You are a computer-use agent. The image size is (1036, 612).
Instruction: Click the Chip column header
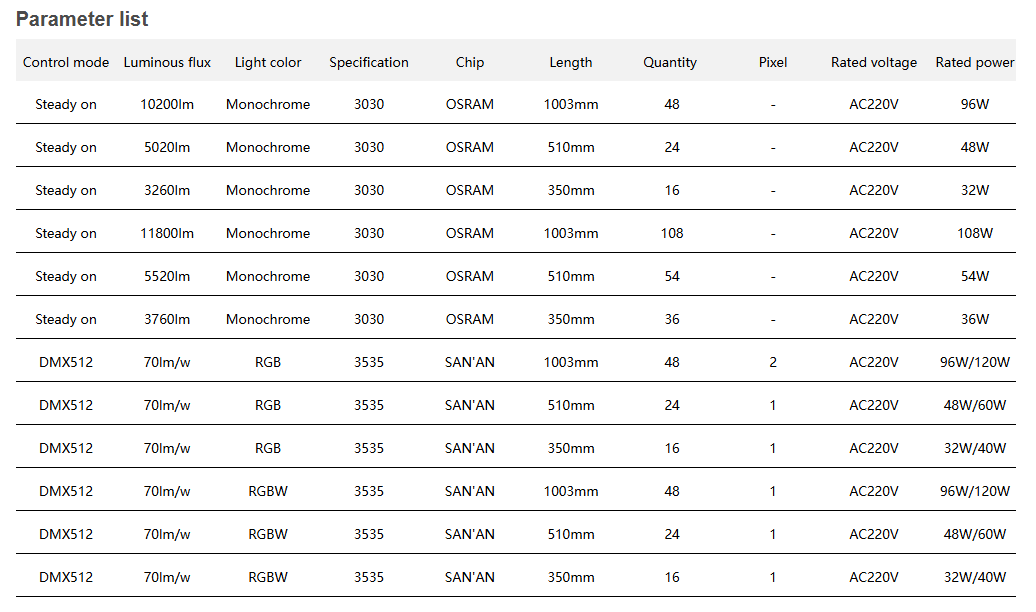(470, 62)
